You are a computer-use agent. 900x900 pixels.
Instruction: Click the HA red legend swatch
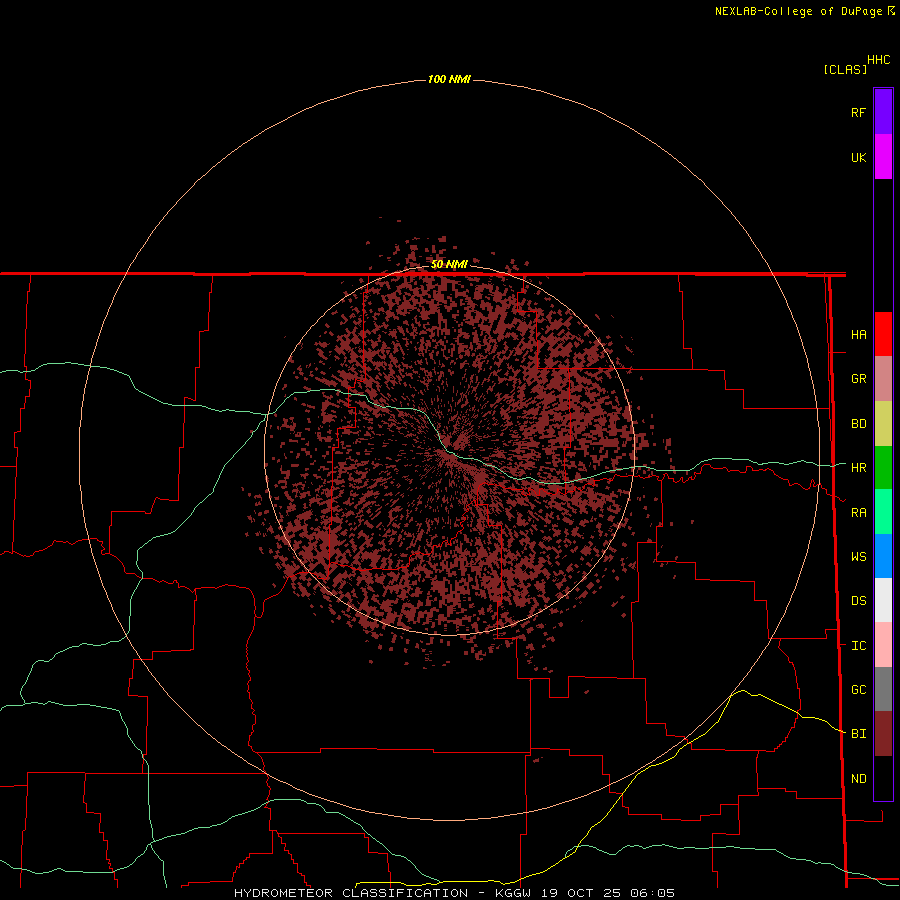point(883,334)
